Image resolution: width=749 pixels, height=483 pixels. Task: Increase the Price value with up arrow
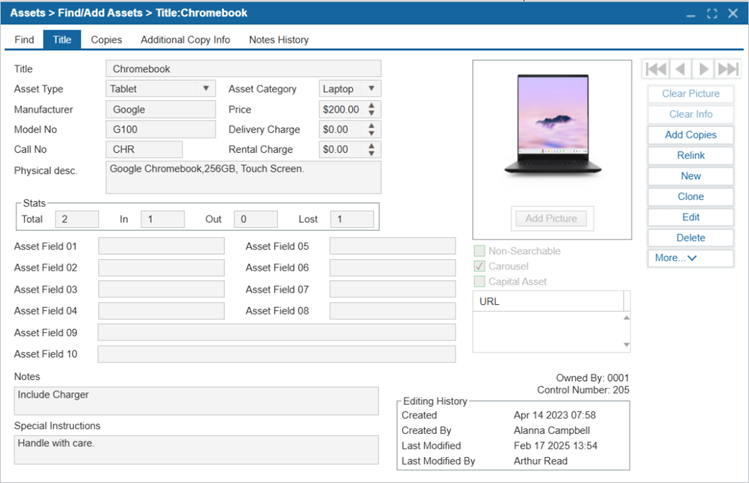[373, 105]
